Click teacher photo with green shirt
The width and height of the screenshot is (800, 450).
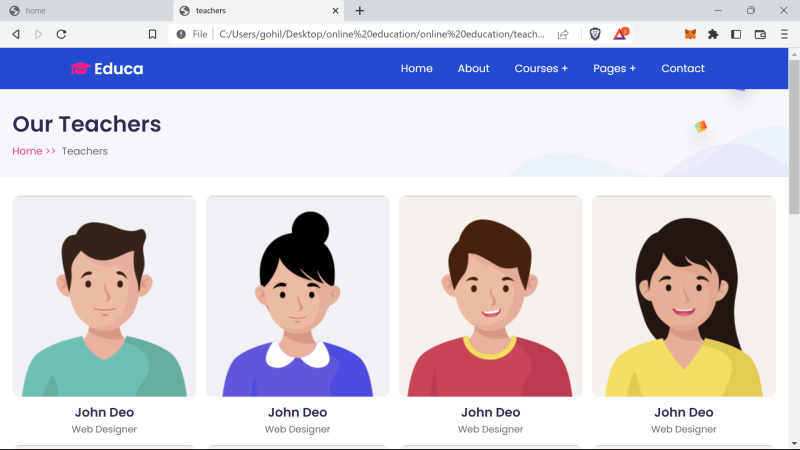click(x=104, y=296)
